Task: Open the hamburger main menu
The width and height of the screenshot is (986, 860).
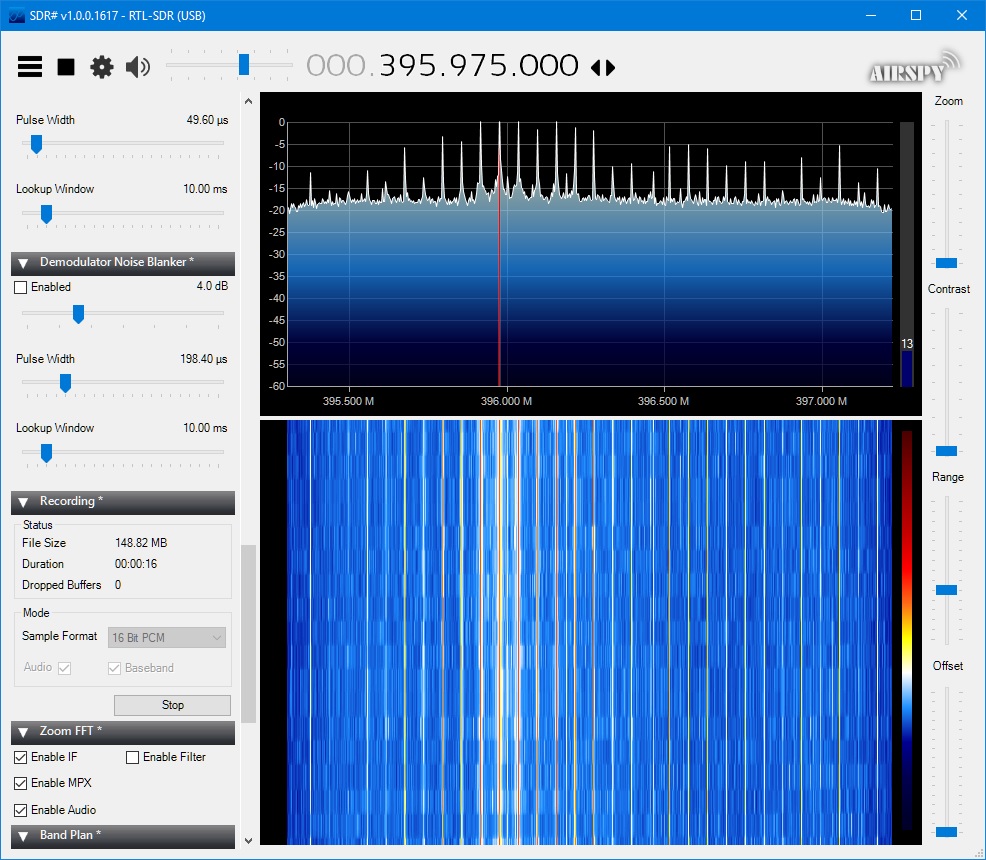Action: click(30, 66)
